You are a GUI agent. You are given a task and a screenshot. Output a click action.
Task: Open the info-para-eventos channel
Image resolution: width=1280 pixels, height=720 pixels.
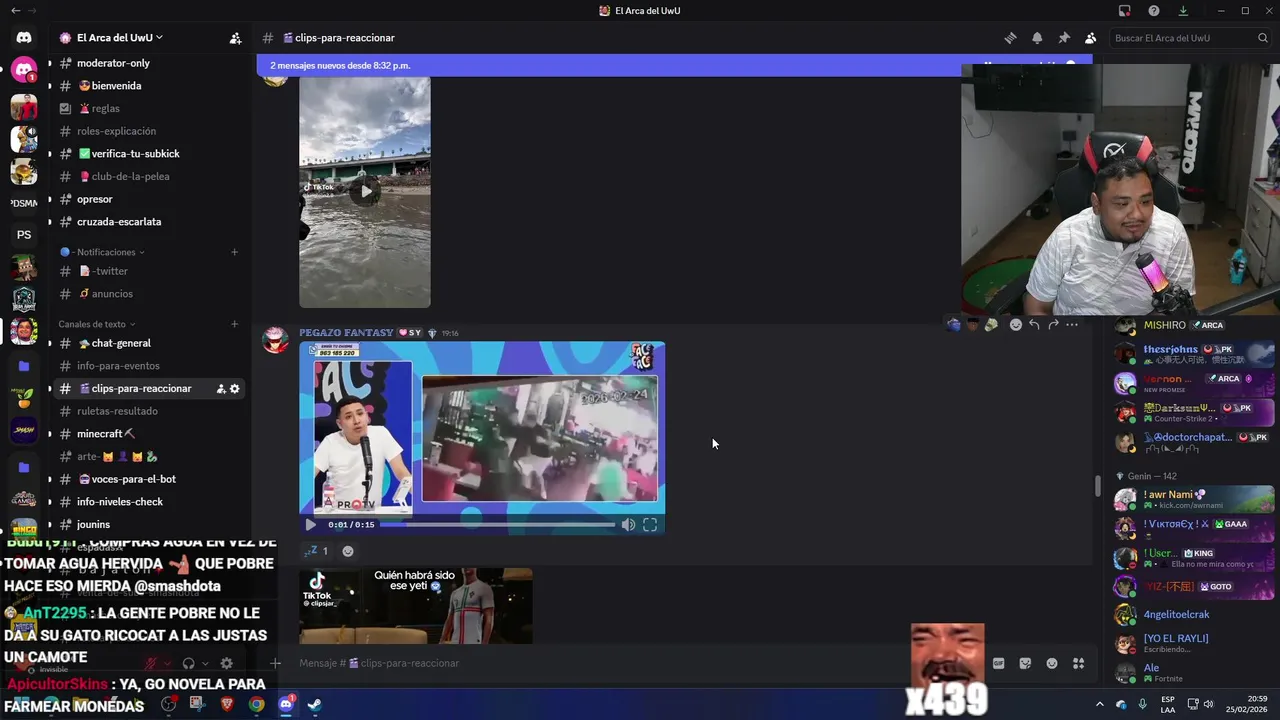[x=118, y=366]
